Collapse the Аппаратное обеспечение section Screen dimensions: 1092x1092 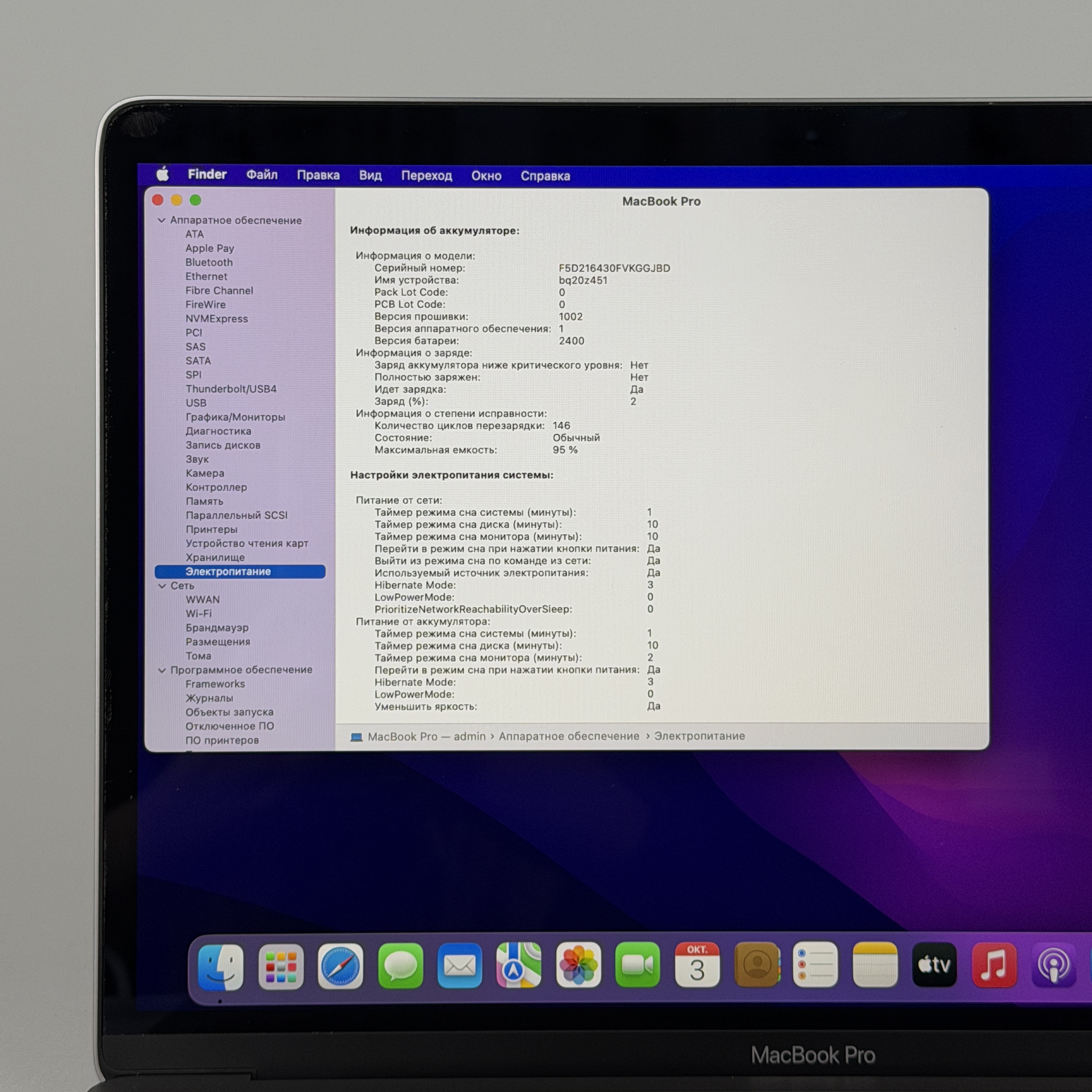[x=162, y=221]
